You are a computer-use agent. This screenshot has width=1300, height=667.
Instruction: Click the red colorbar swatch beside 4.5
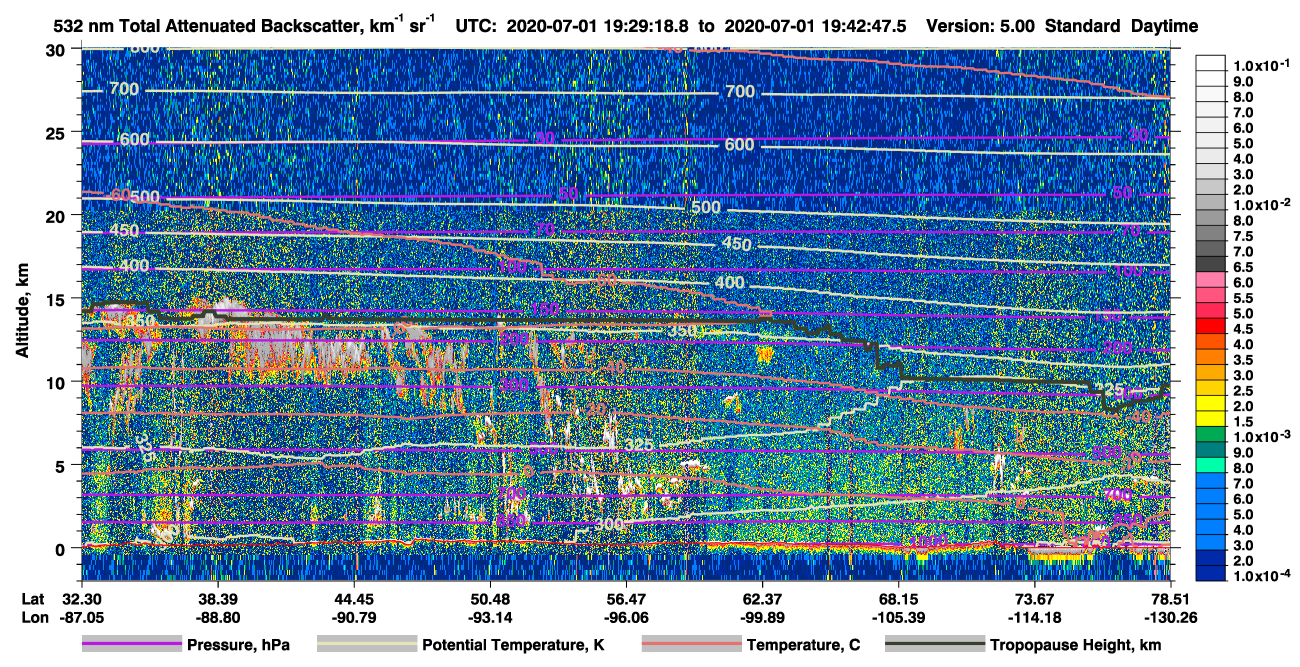pyautogui.click(x=1211, y=326)
